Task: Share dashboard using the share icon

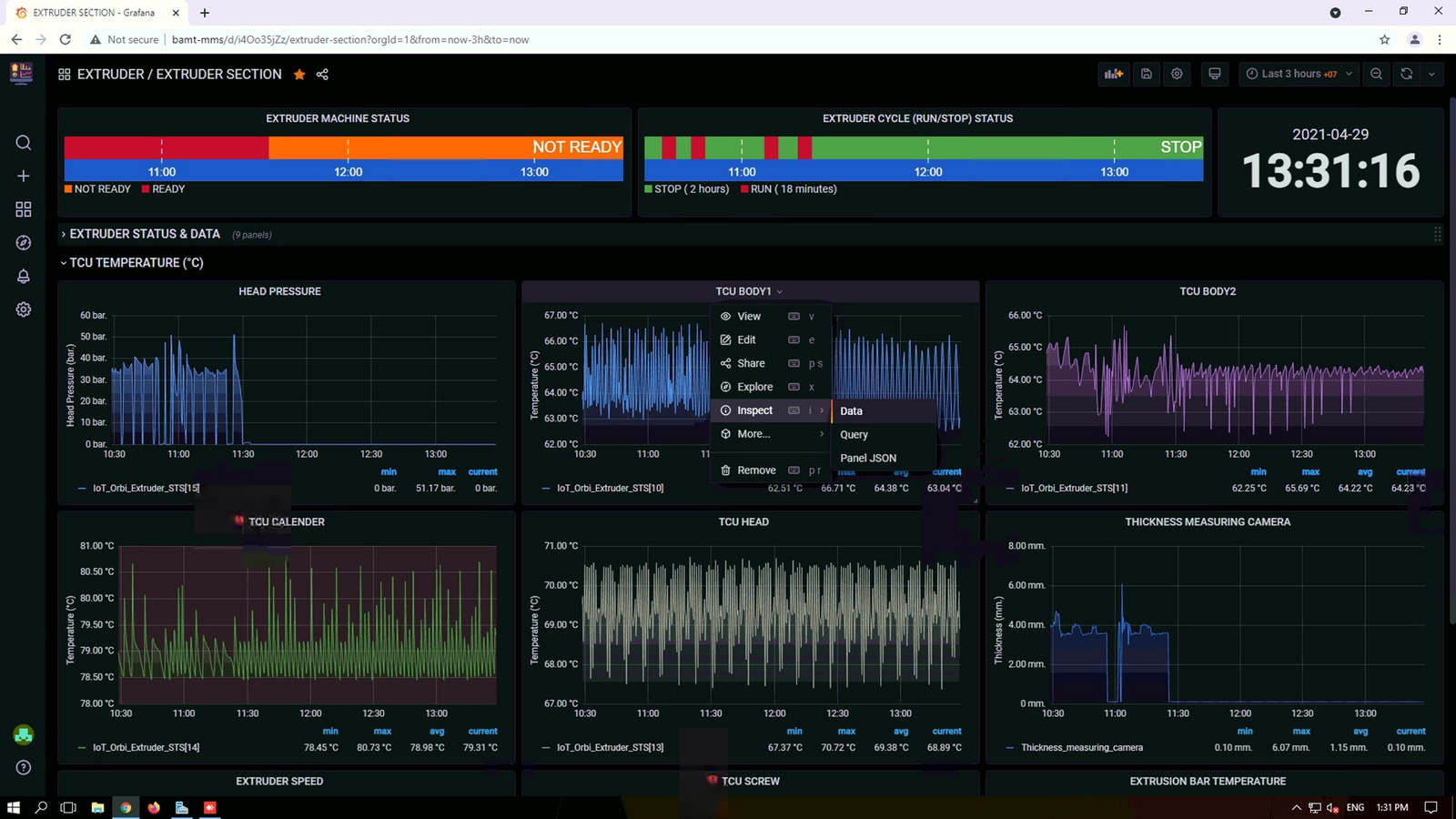Action: coord(322,75)
